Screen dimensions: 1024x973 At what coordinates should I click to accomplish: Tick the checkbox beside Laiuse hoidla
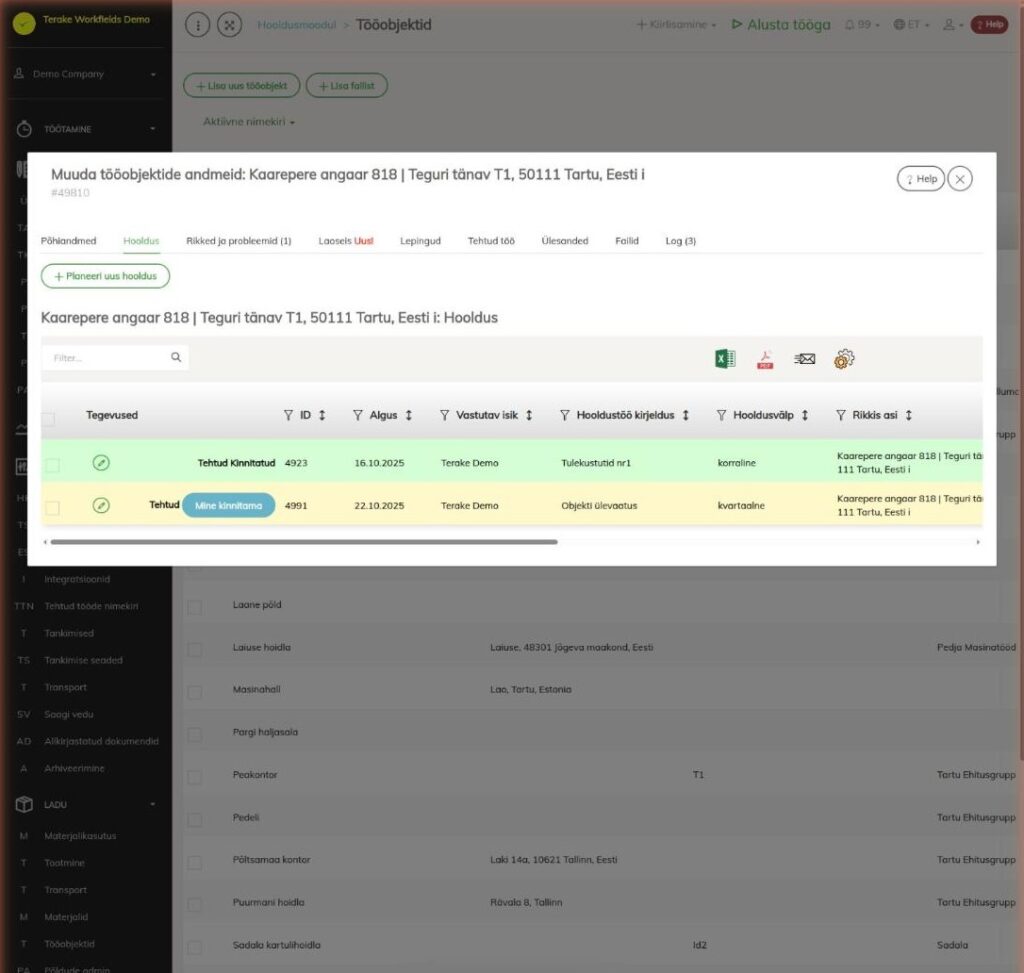tap(195, 649)
